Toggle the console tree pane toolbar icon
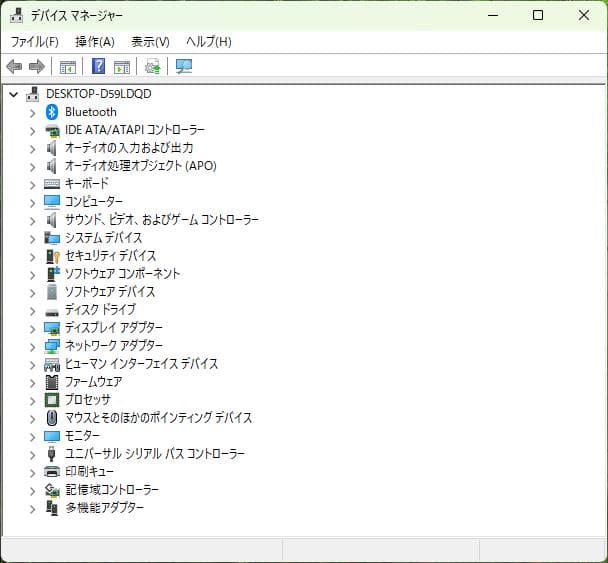This screenshot has height=563, width=608. 68,67
